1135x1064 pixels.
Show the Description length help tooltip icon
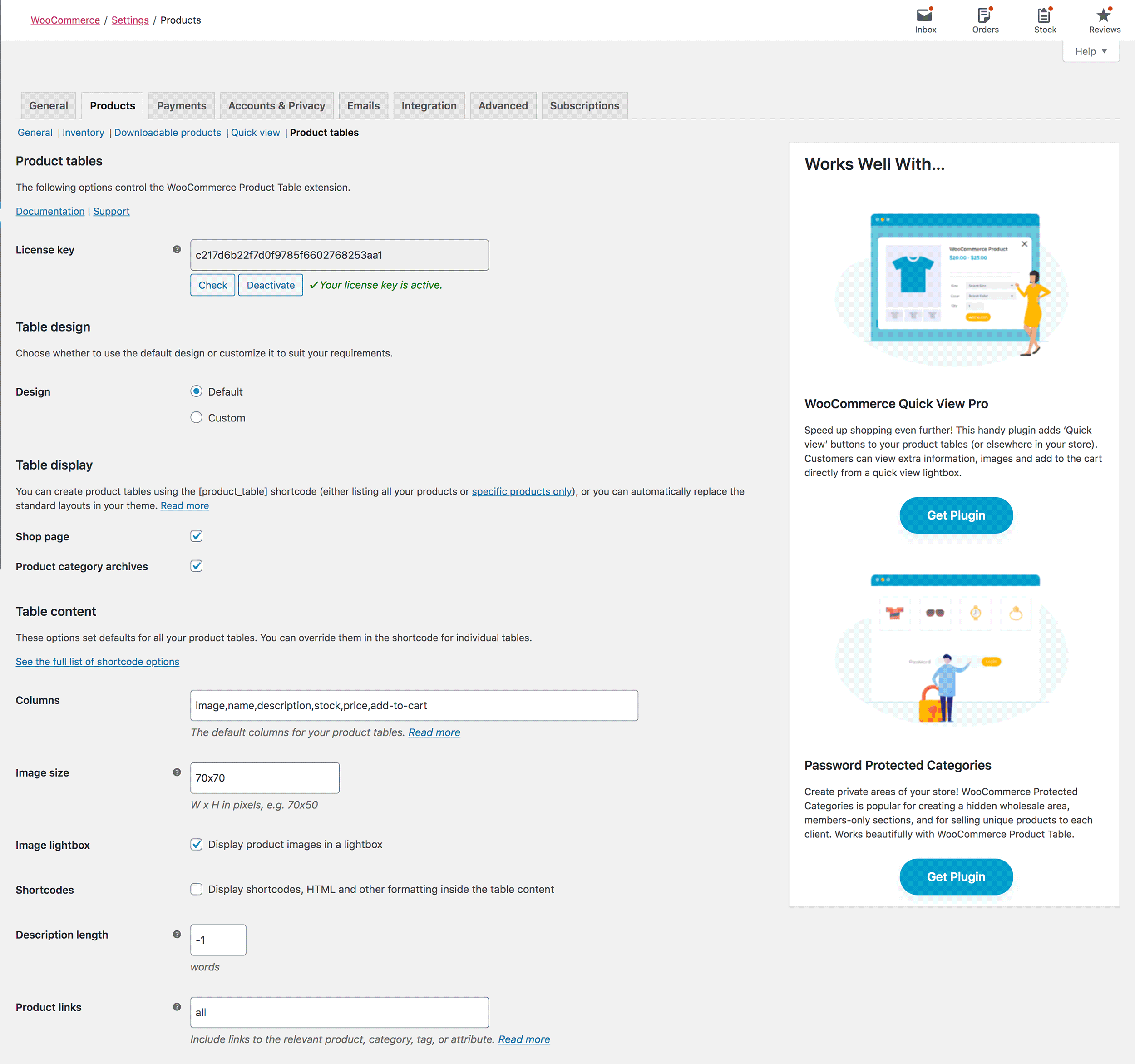tap(177, 935)
